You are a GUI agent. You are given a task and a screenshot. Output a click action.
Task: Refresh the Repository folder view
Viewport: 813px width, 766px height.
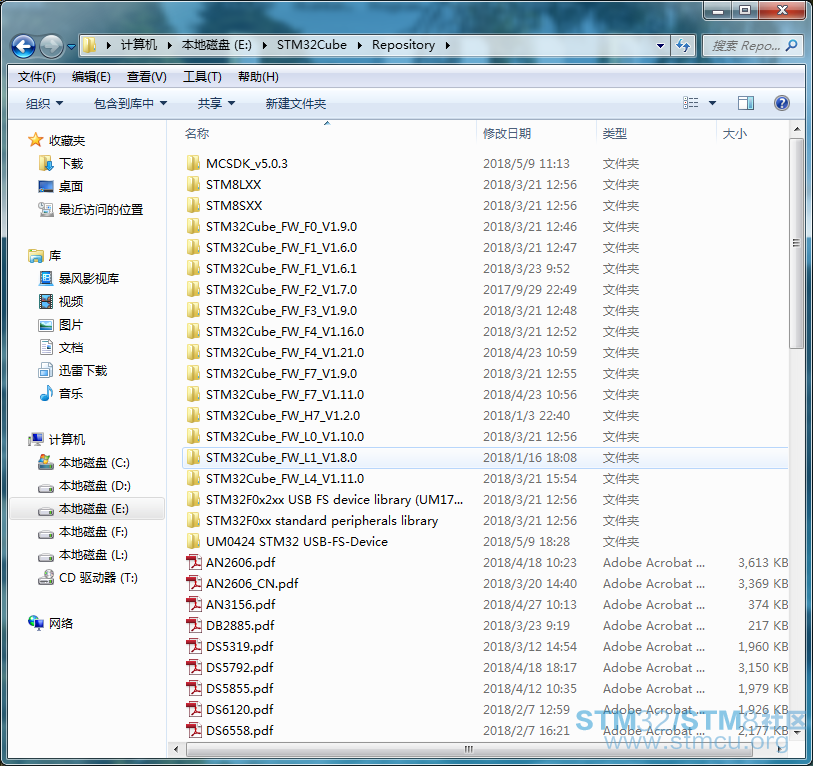tap(683, 46)
